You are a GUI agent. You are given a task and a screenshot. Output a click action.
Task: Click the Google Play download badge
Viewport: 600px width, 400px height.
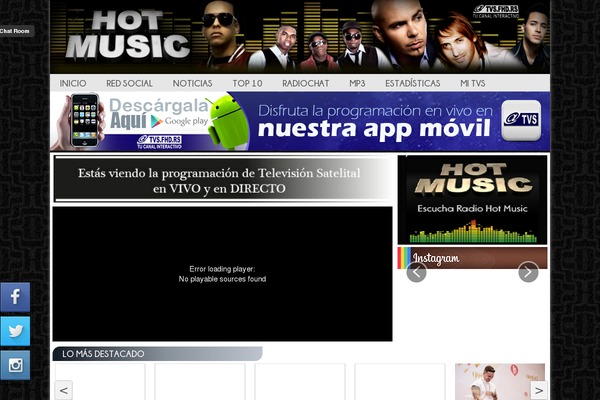click(x=179, y=121)
